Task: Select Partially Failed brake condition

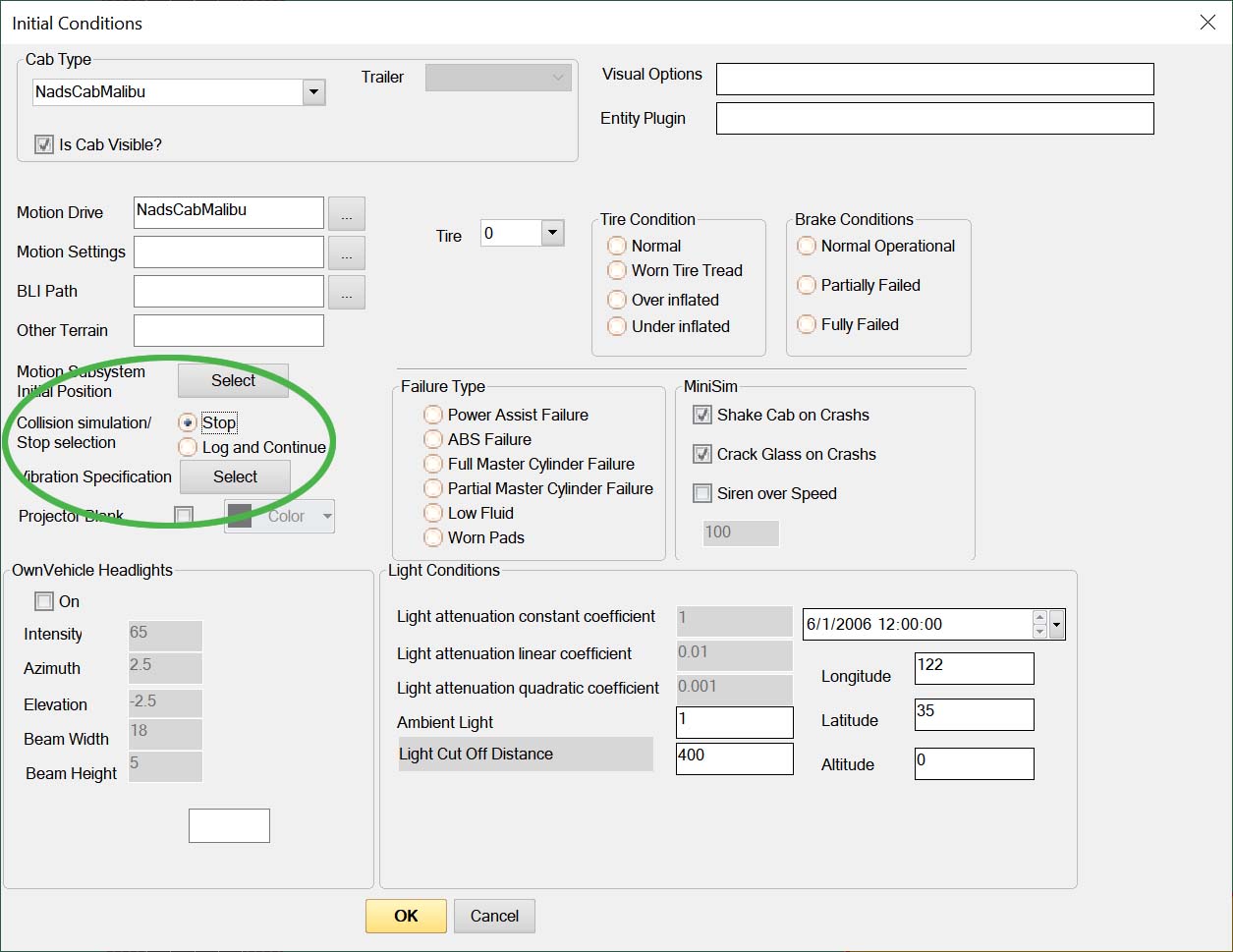Action: coord(807,285)
